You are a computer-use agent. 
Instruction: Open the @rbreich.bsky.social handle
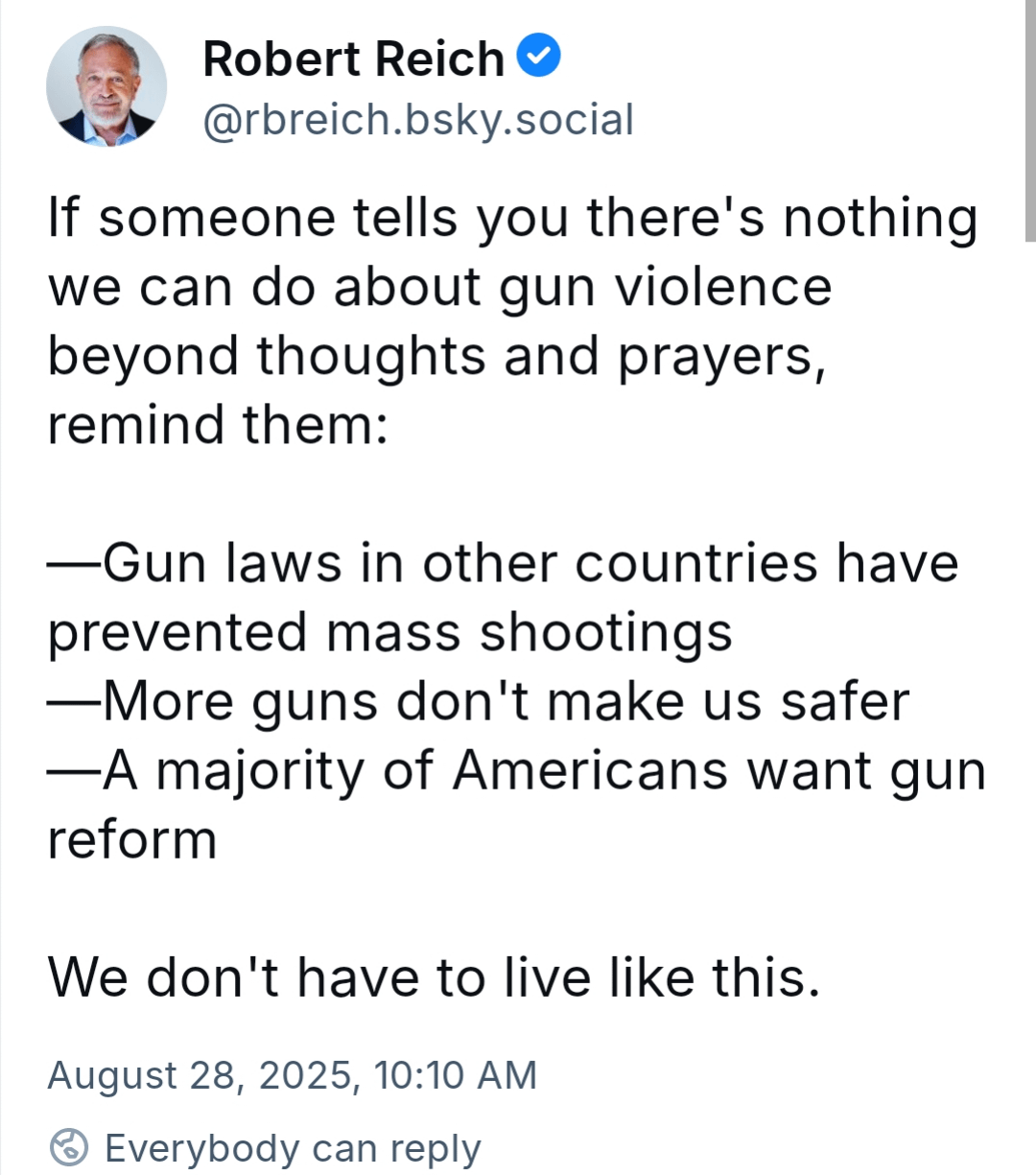[x=418, y=120]
